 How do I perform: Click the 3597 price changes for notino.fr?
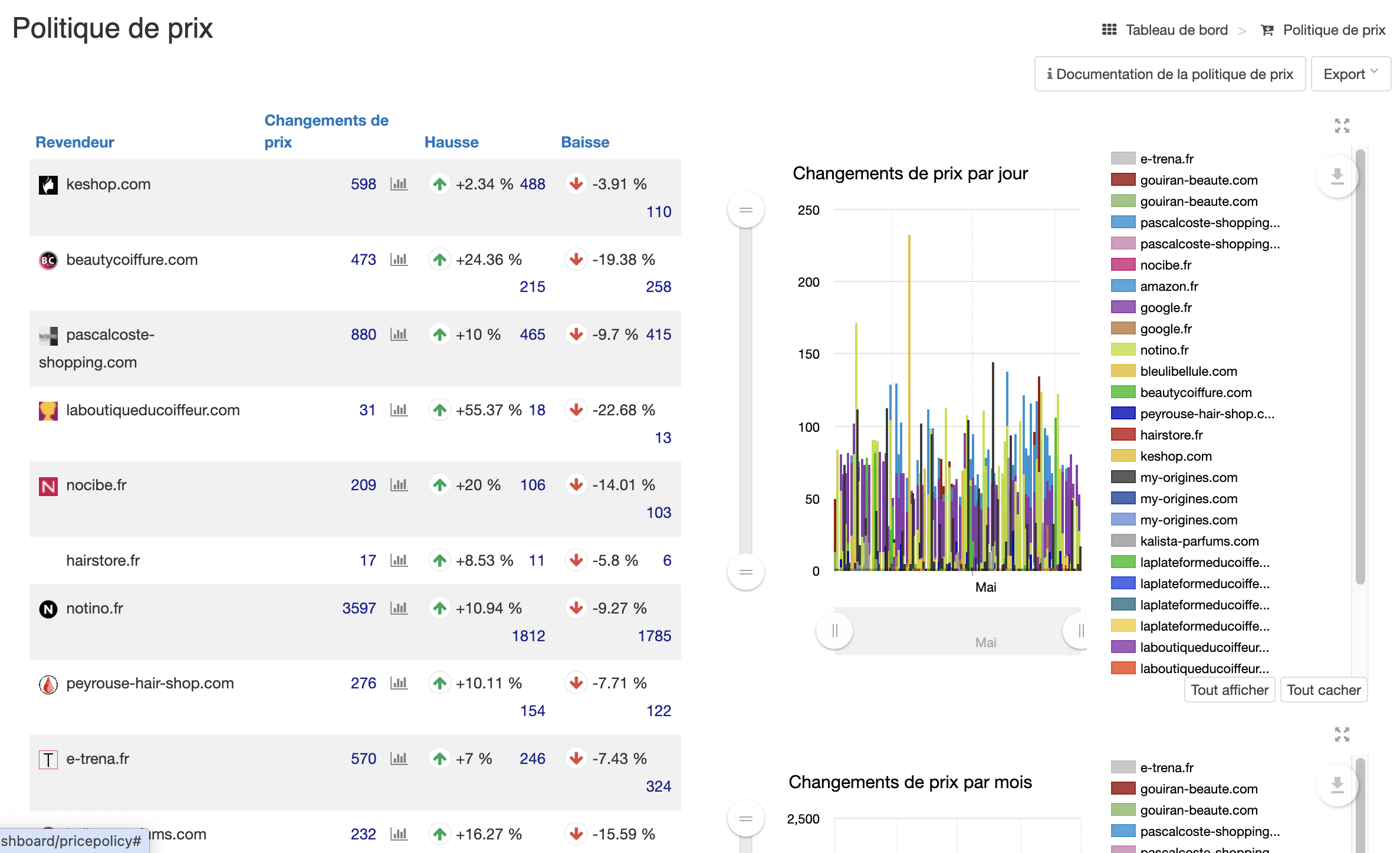359,608
